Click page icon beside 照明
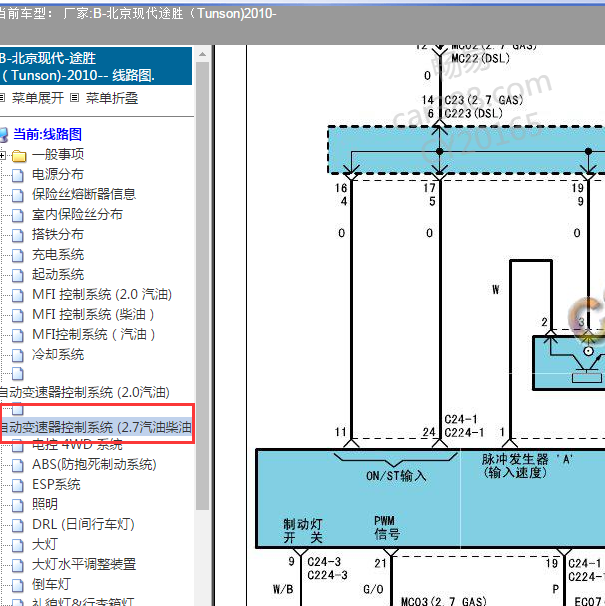Viewport: 605px width, 606px height. coord(18,506)
